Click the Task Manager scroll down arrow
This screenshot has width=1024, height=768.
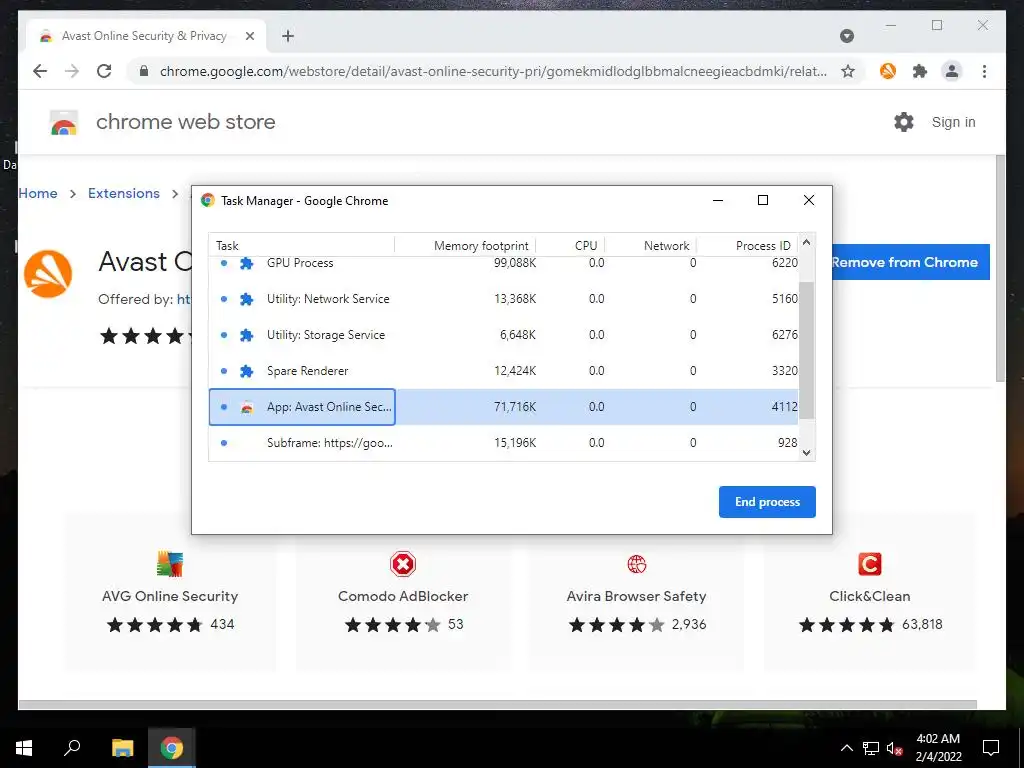pos(807,453)
